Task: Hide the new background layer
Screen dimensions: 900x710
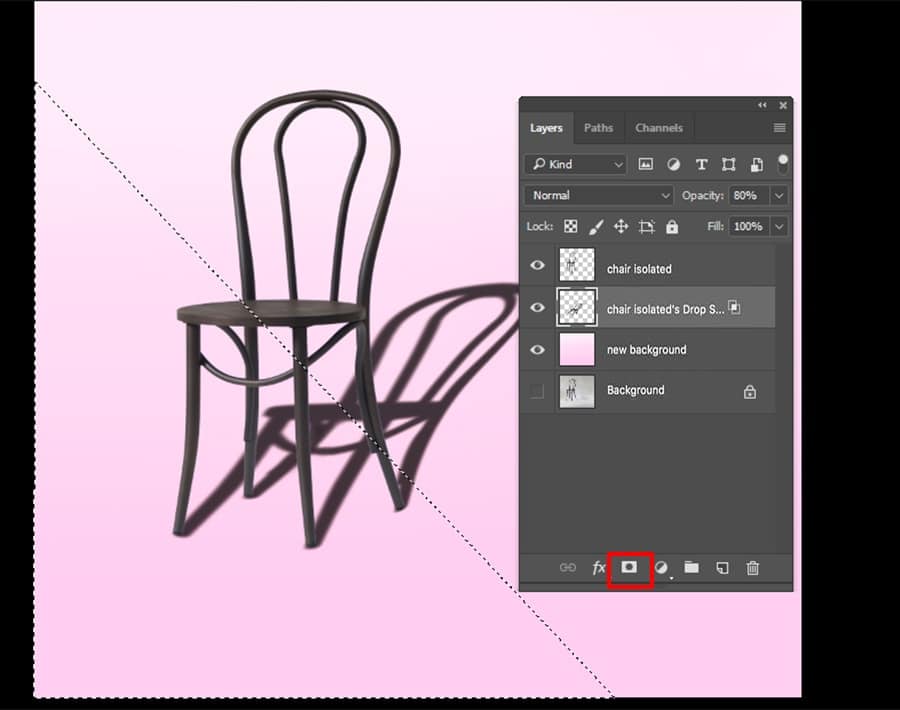Action: pyautogui.click(x=537, y=350)
